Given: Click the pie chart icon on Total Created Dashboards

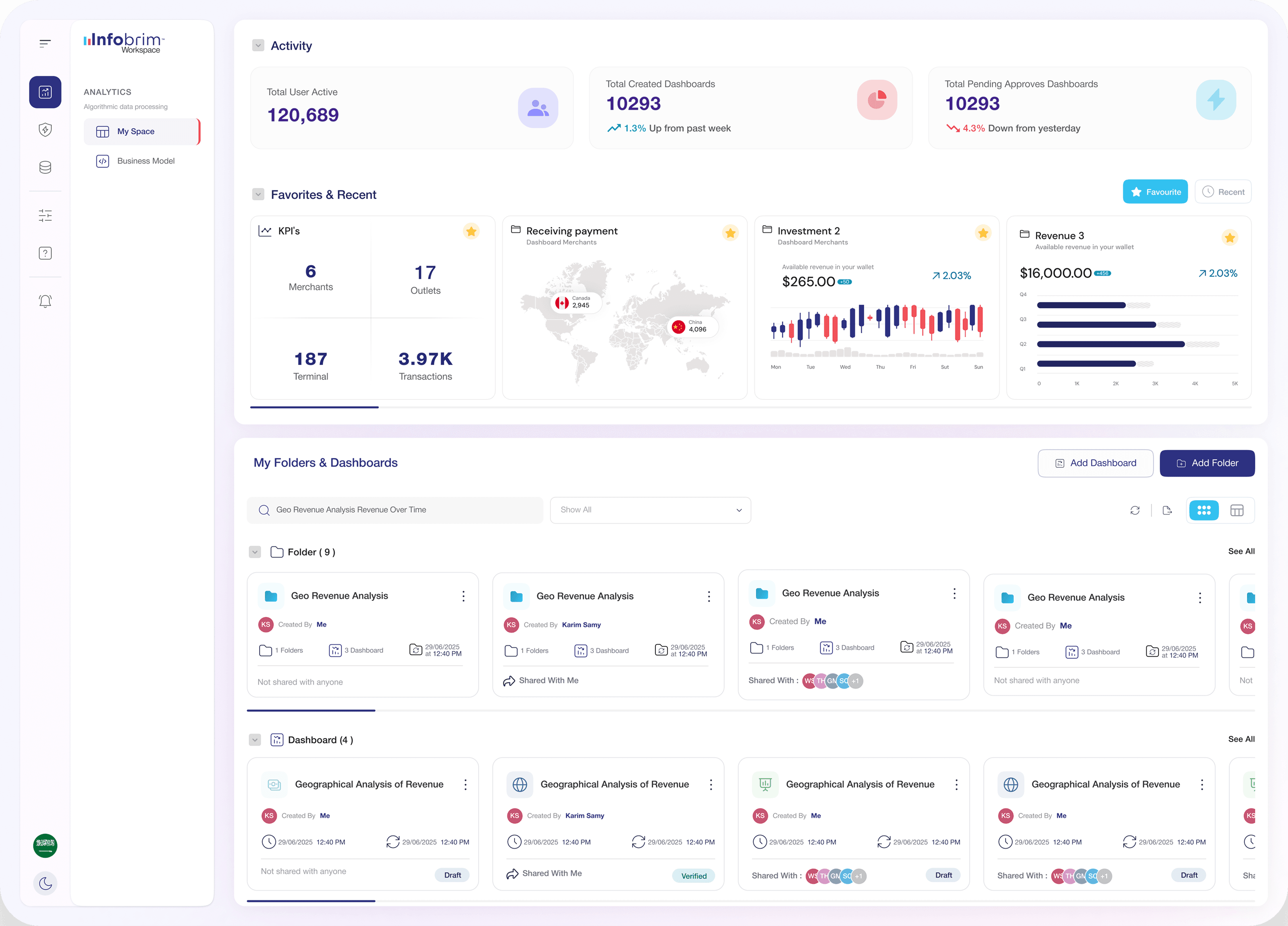Looking at the screenshot, I should 877,100.
